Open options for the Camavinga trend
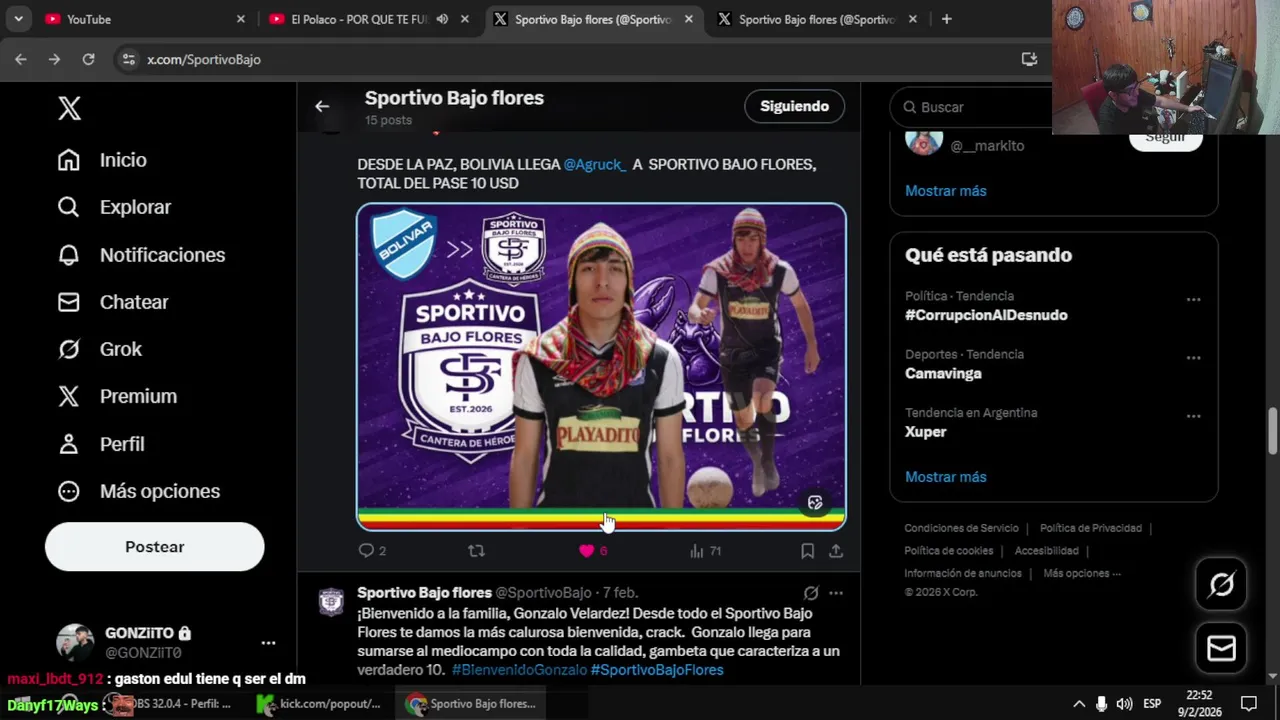1280x720 pixels. (x=1193, y=358)
